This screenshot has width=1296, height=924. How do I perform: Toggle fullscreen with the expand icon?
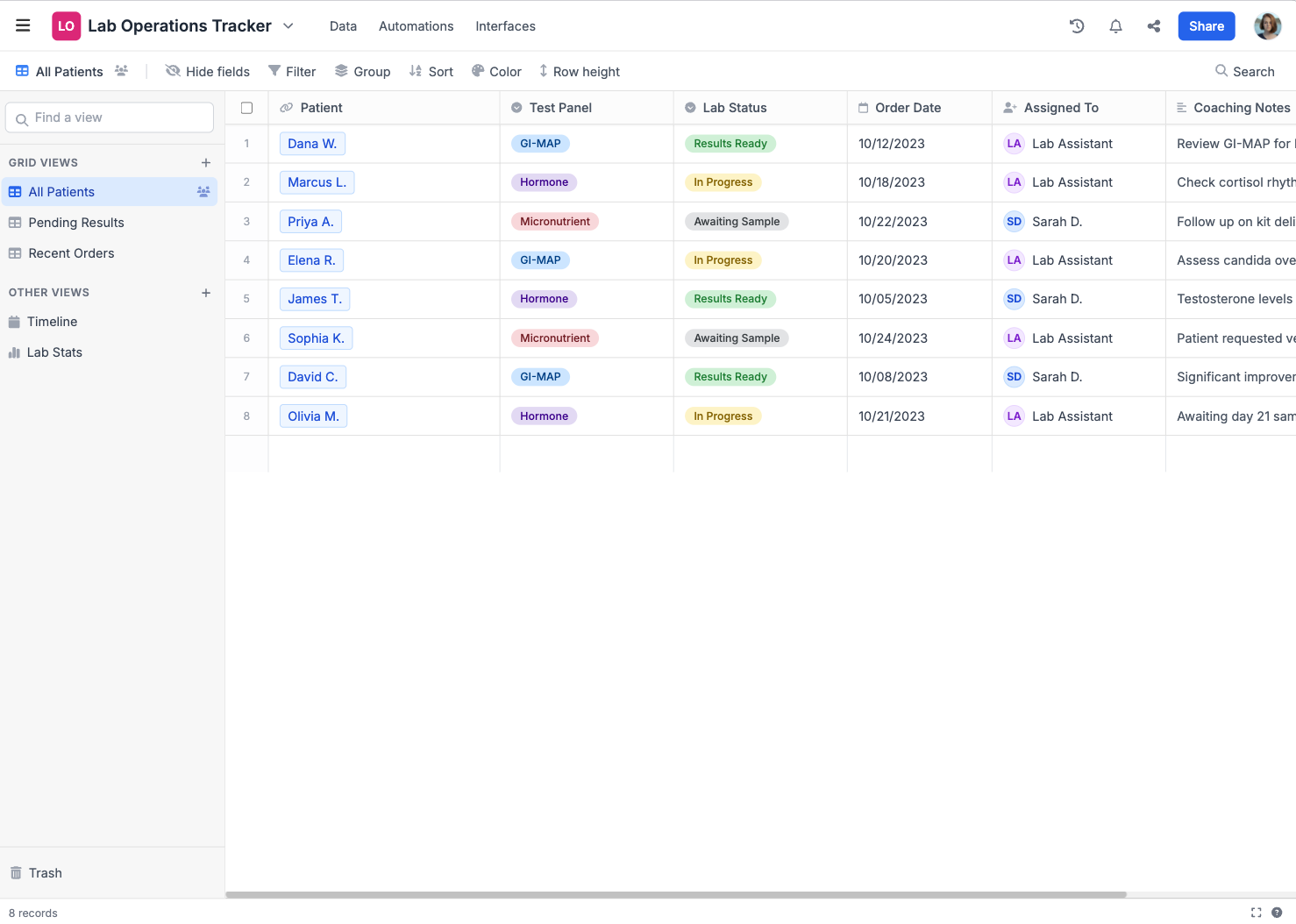click(1256, 913)
